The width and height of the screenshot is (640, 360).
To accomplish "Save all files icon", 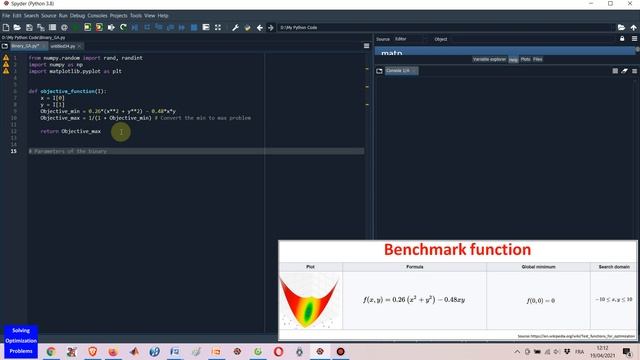I will pos(41,27).
